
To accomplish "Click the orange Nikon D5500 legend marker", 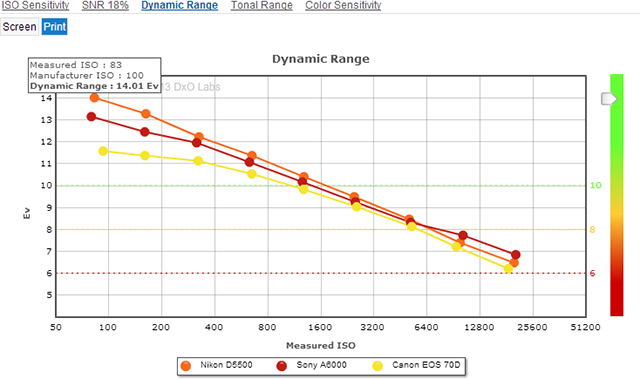I will click(186, 366).
